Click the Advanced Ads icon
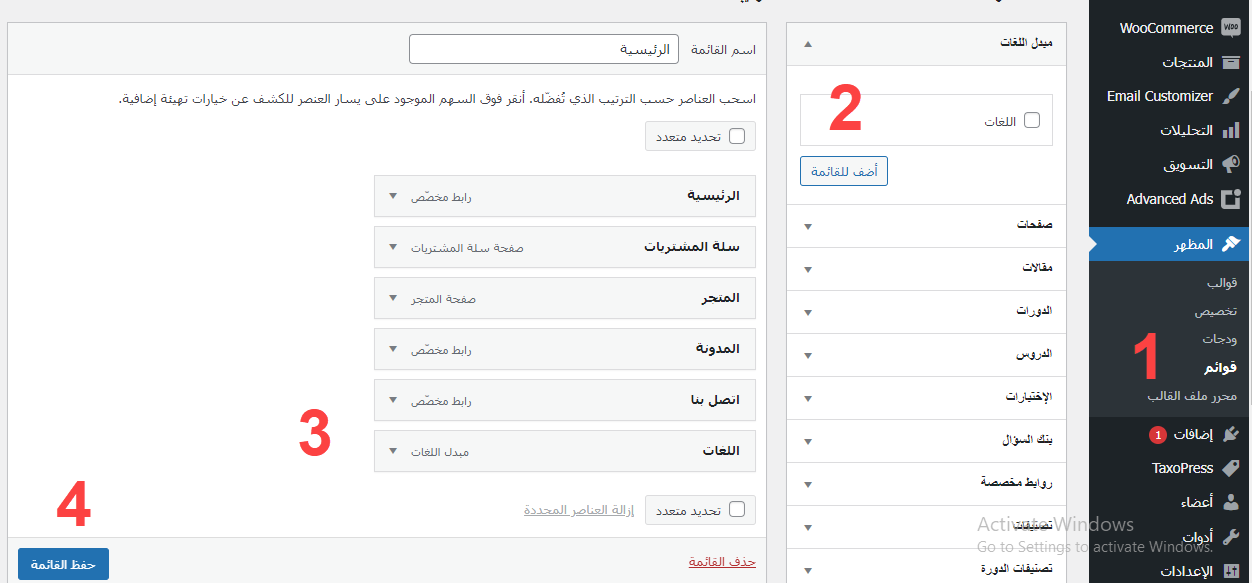Image resolution: width=1252 pixels, height=583 pixels. click(x=1231, y=199)
